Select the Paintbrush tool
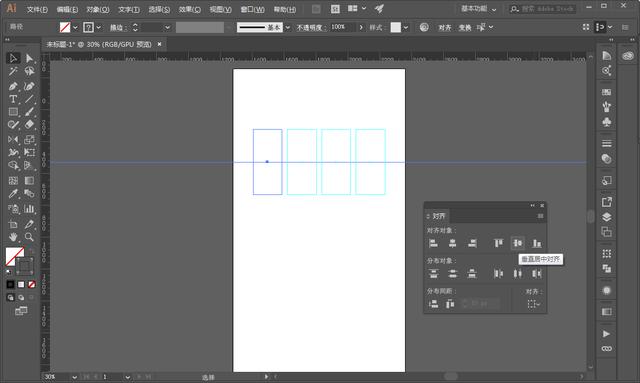Image resolution: width=640 pixels, height=383 pixels. [29, 111]
